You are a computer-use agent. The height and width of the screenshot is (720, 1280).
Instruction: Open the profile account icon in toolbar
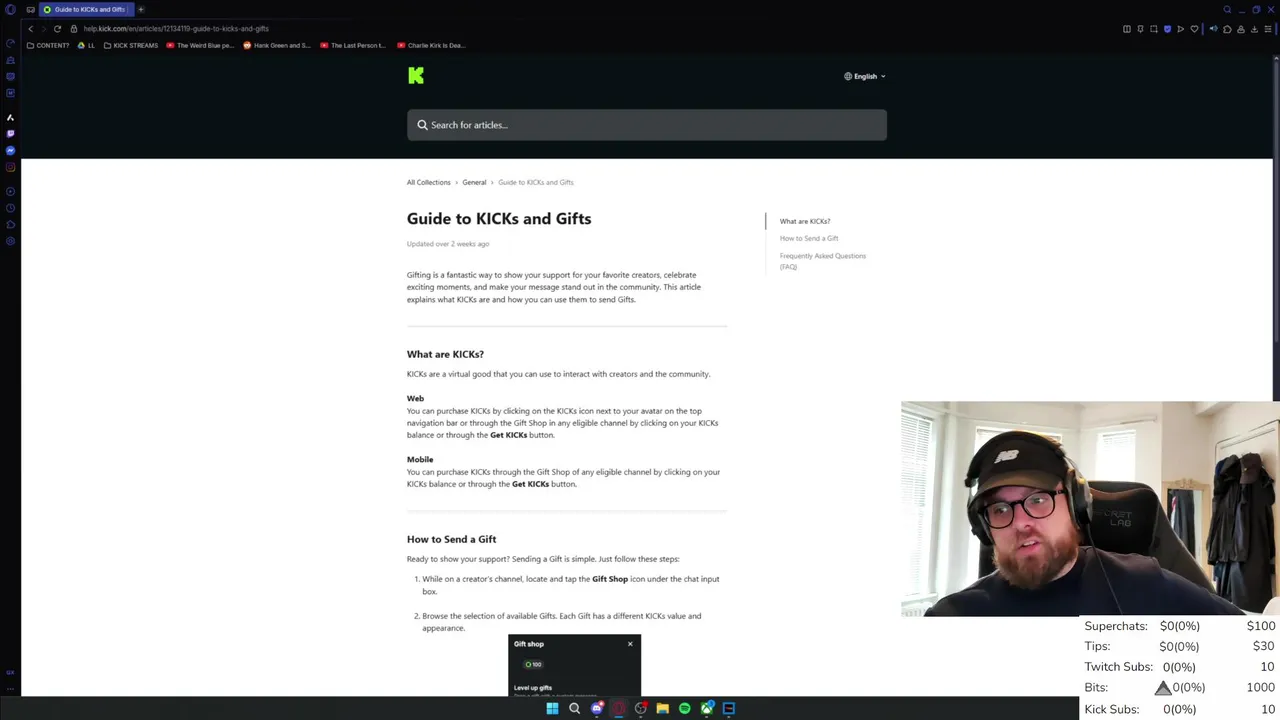(1241, 29)
